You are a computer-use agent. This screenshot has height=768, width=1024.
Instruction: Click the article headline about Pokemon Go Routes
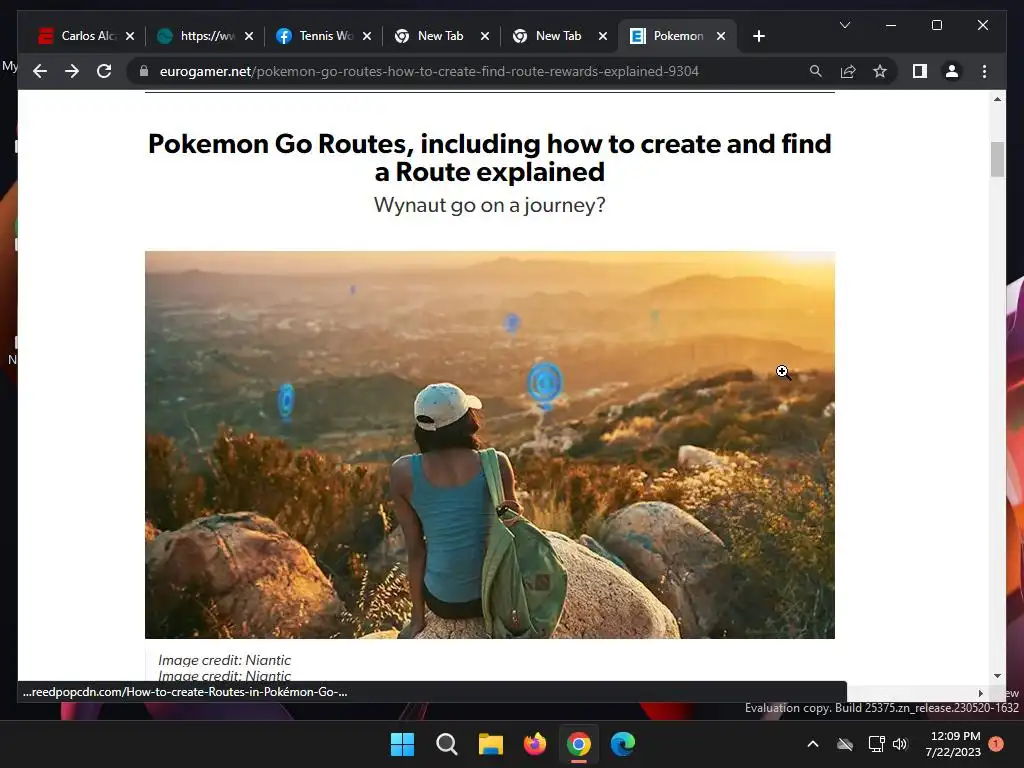490,157
